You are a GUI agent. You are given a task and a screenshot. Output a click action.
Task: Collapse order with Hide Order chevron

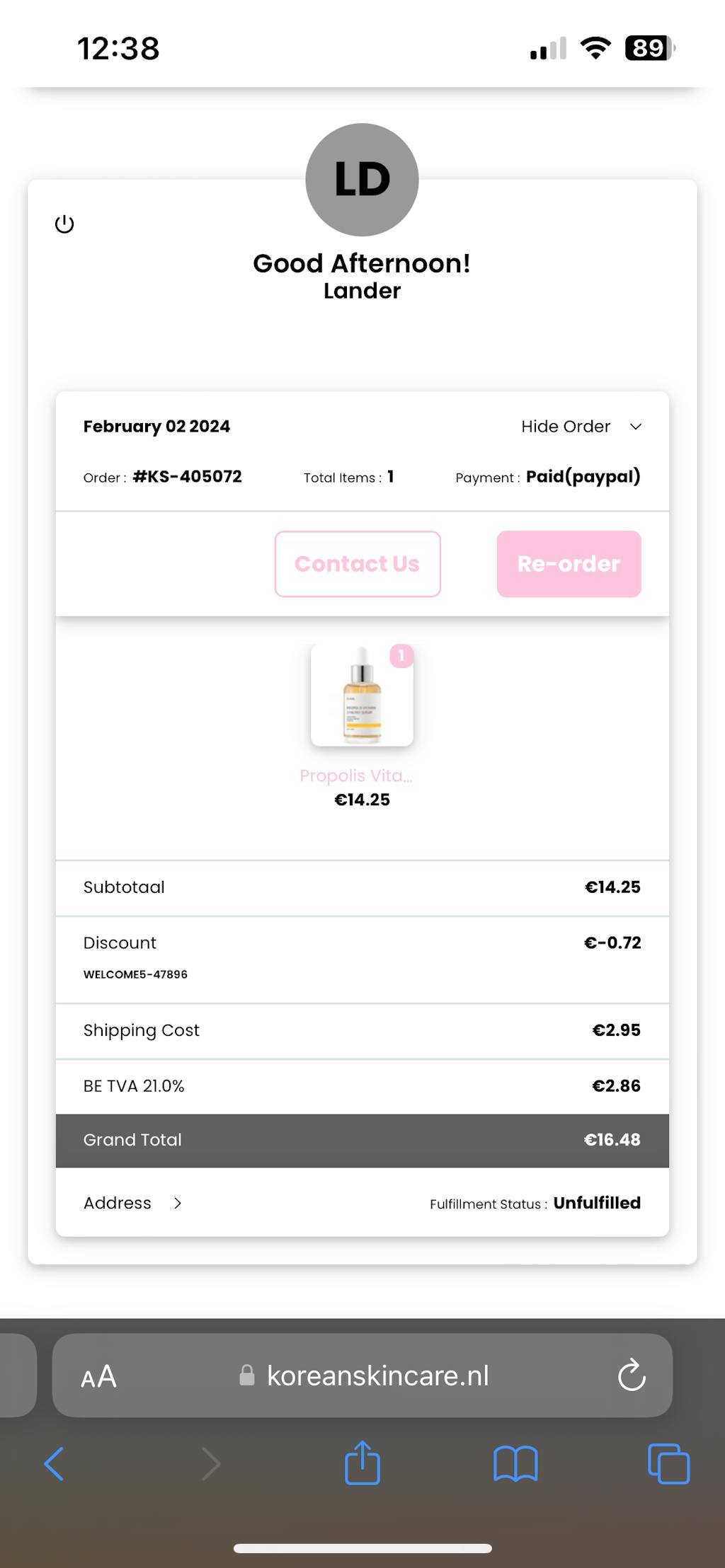(x=636, y=427)
